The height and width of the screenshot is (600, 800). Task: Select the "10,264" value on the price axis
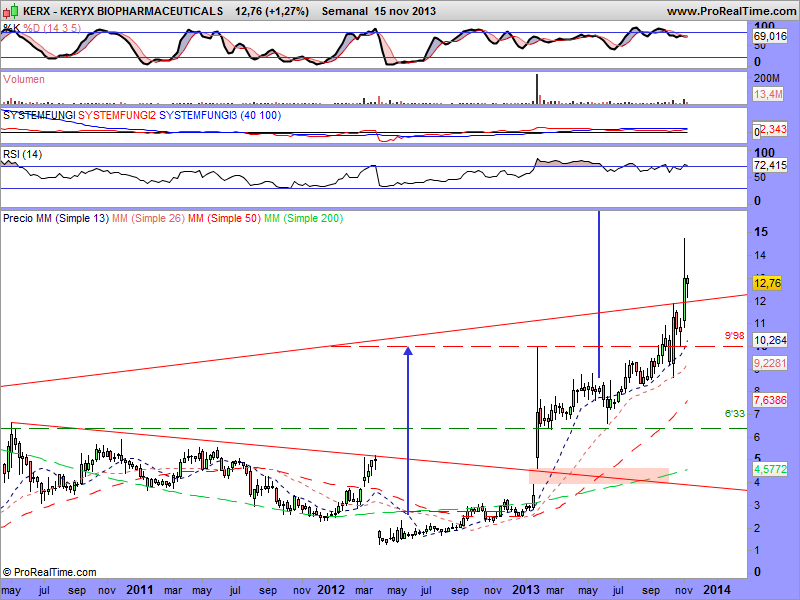point(770,340)
